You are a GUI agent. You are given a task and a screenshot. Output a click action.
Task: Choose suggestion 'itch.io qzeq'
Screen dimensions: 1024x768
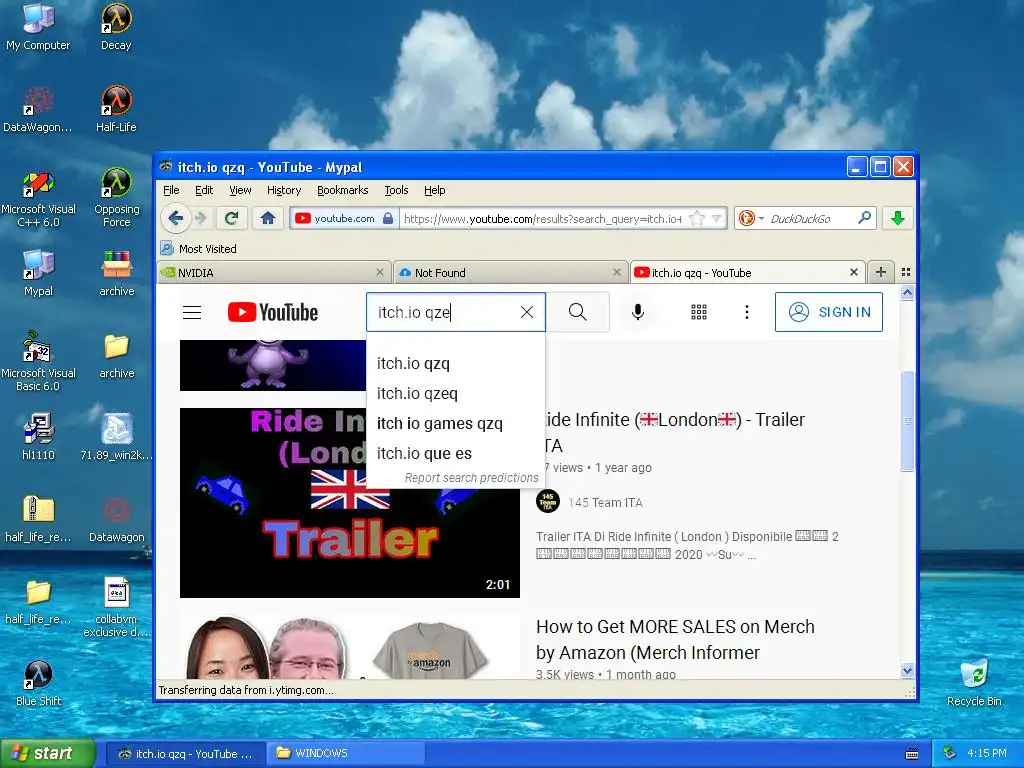tap(456, 393)
